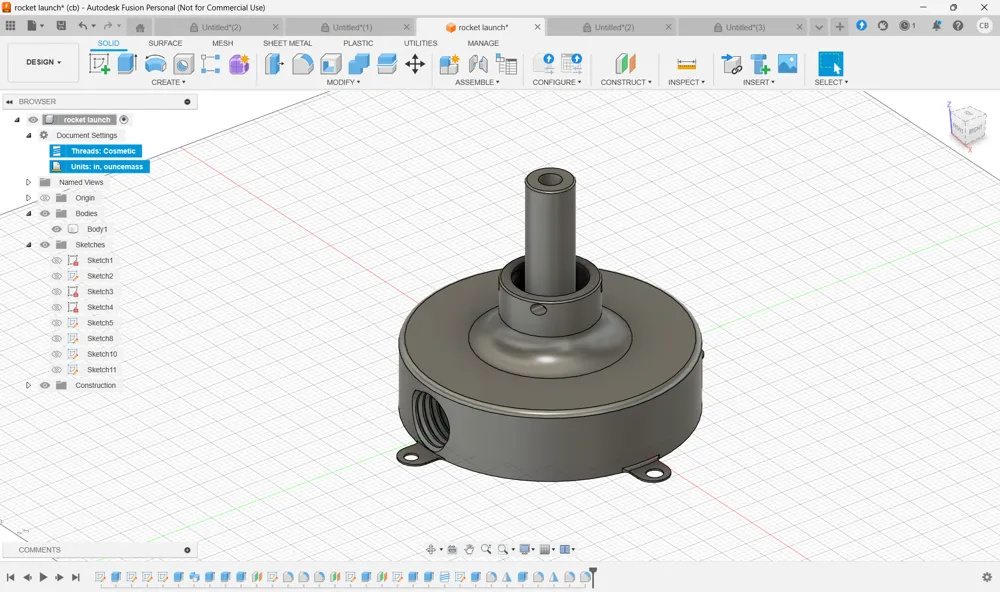
Task: Select the Extrude tool icon
Action: tap(127, 64)
